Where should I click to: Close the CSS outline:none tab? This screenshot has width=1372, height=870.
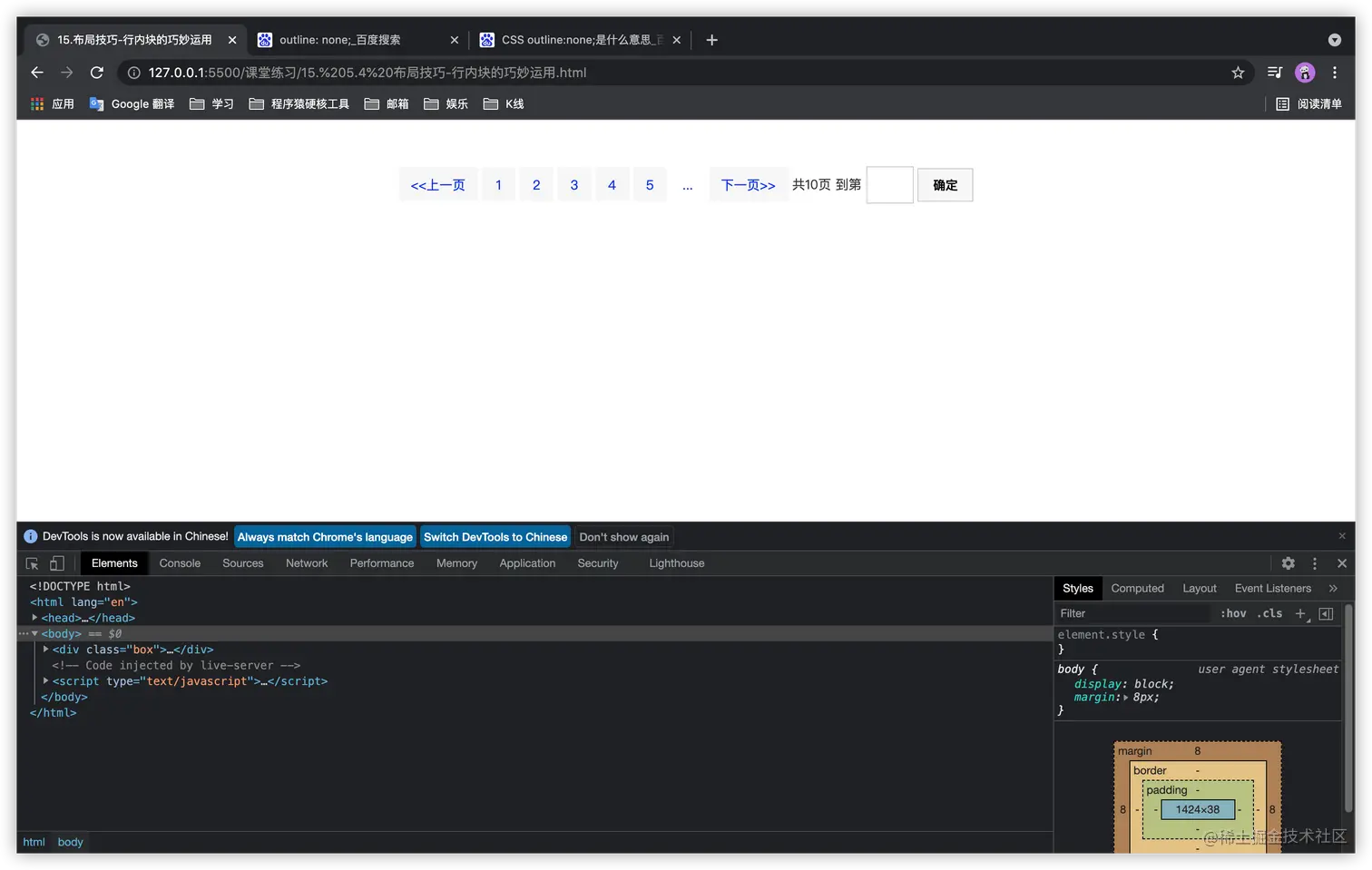point(677,40)
